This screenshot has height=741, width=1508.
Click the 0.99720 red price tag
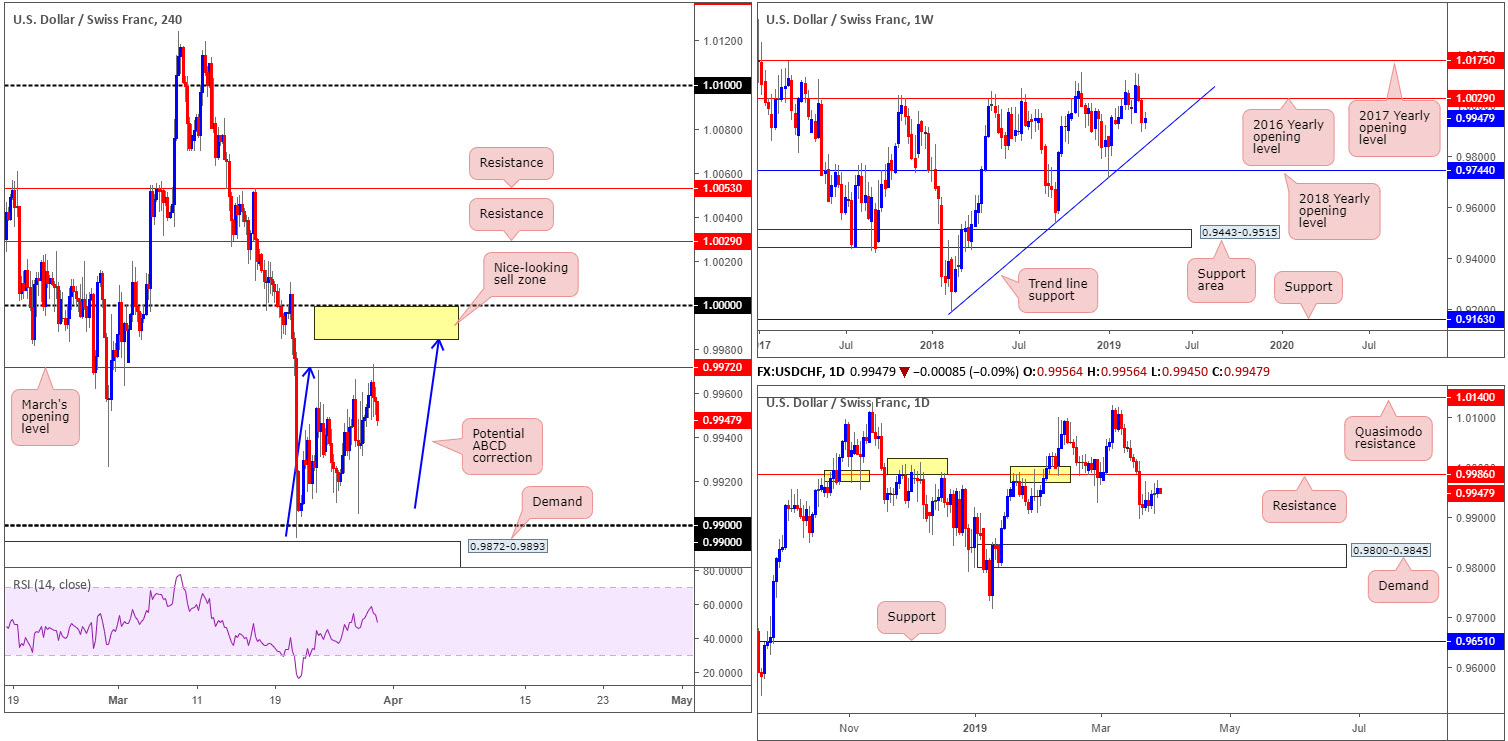point(722,368)
